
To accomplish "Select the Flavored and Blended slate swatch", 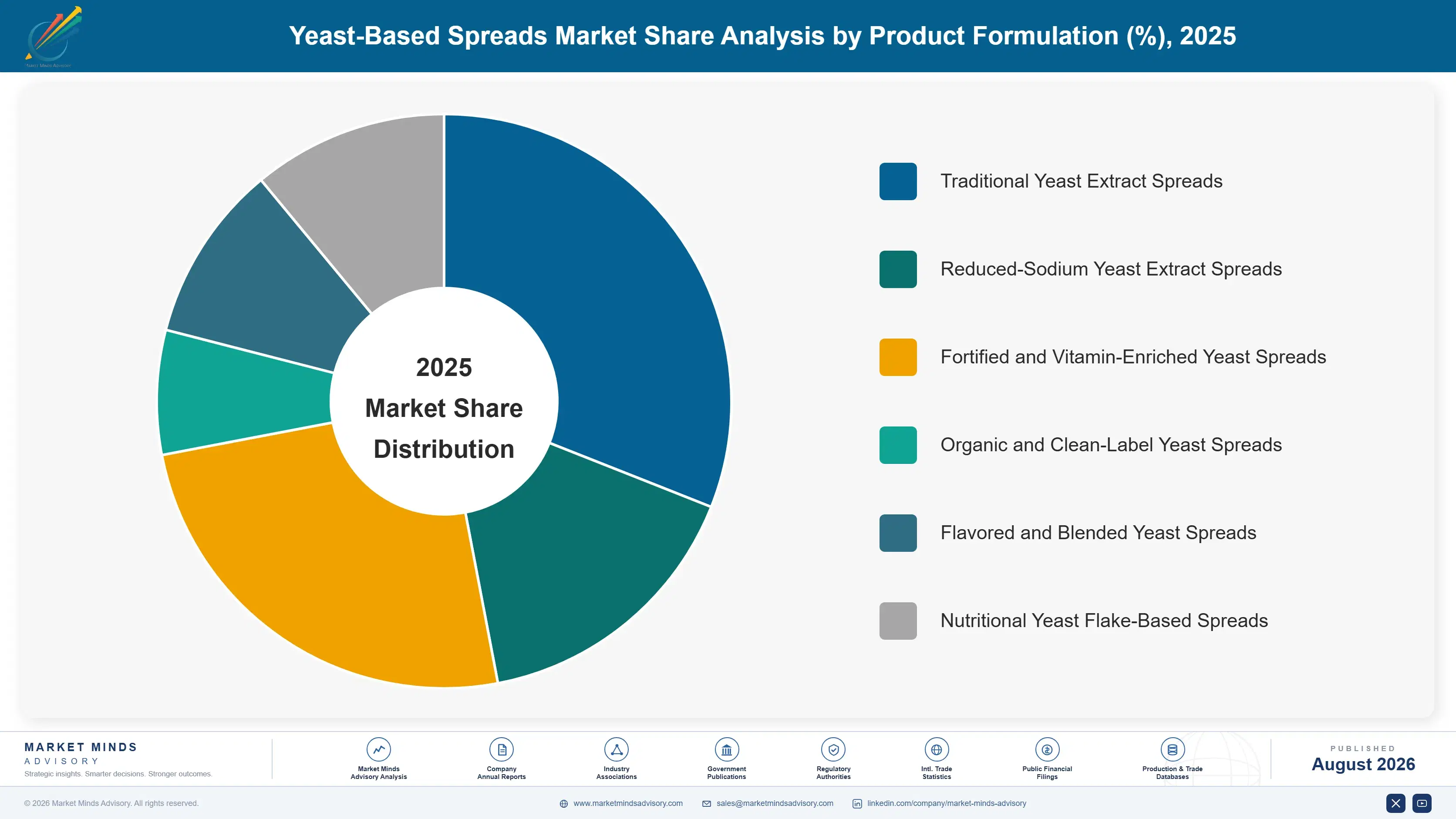I will click(898, 533).
